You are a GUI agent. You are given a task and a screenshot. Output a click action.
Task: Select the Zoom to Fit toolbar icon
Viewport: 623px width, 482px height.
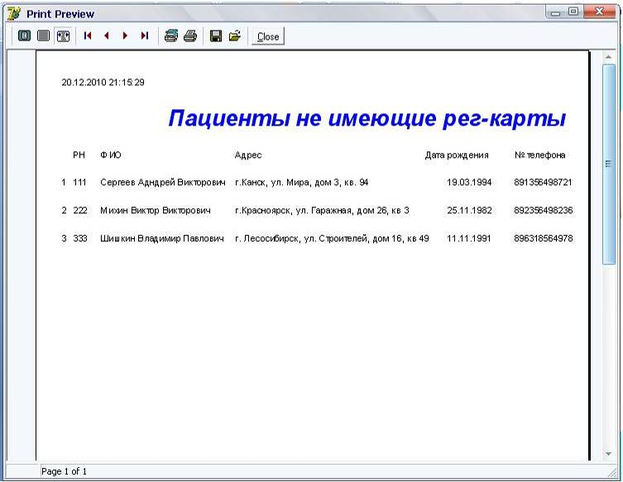coord(24,36)
